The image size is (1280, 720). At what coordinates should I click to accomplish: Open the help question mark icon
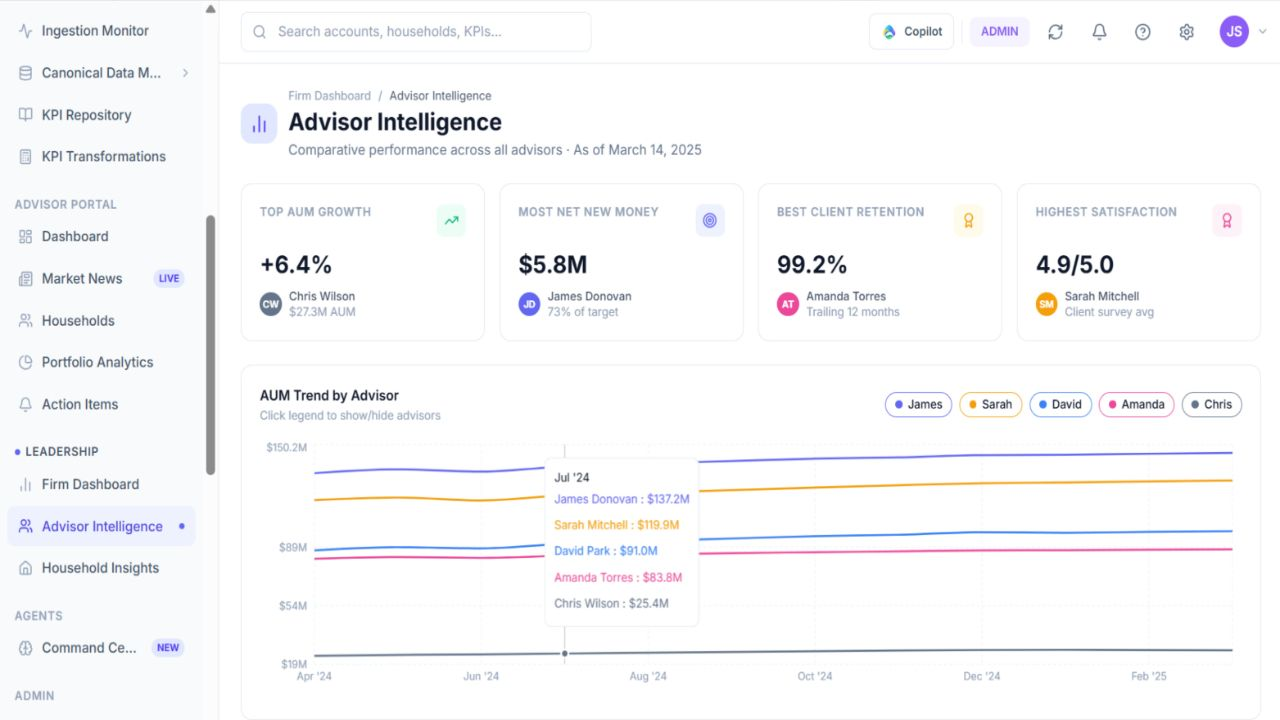point(1143,32)
